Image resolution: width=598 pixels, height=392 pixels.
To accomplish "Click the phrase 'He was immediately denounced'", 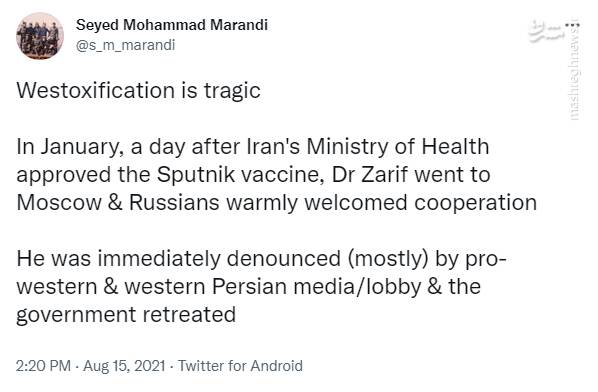I will click(x=178, y=259).
